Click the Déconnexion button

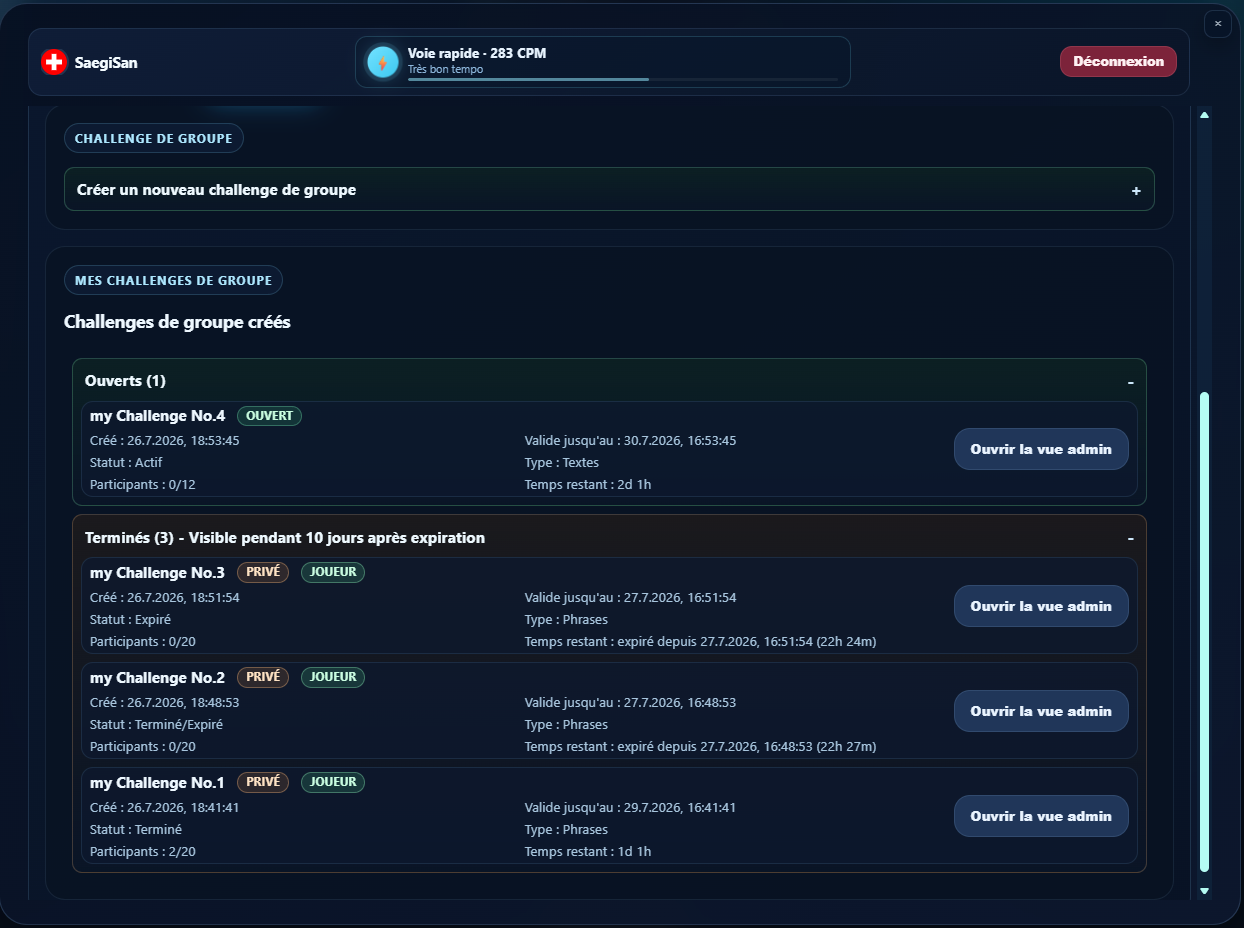(x=1118, y=61)
